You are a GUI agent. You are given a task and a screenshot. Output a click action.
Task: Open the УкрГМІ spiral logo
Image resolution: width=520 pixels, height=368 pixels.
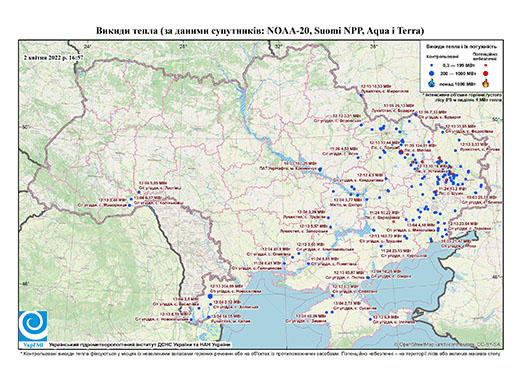coord(33,326)
